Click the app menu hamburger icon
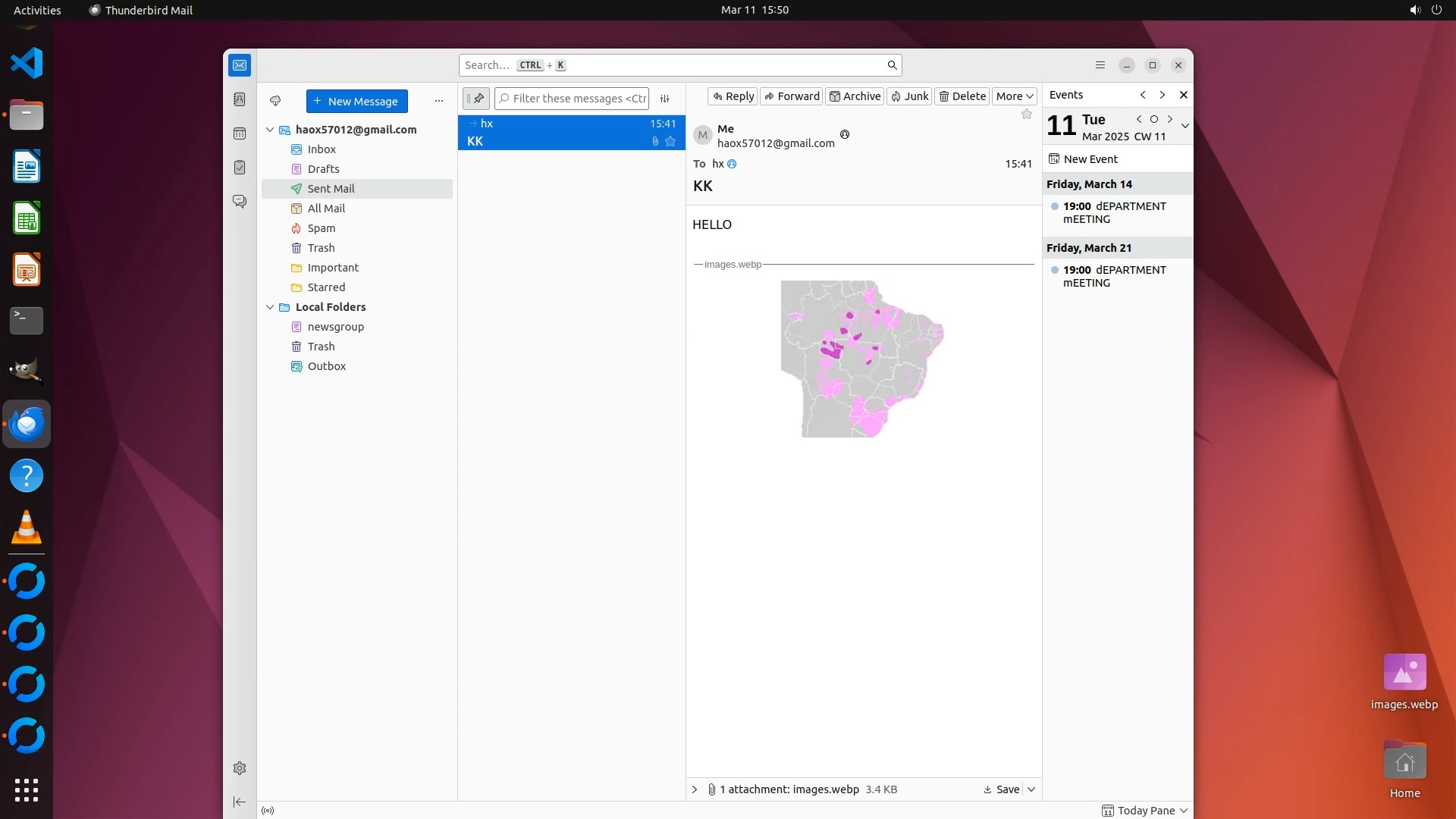 click(x=1100, y=65)
